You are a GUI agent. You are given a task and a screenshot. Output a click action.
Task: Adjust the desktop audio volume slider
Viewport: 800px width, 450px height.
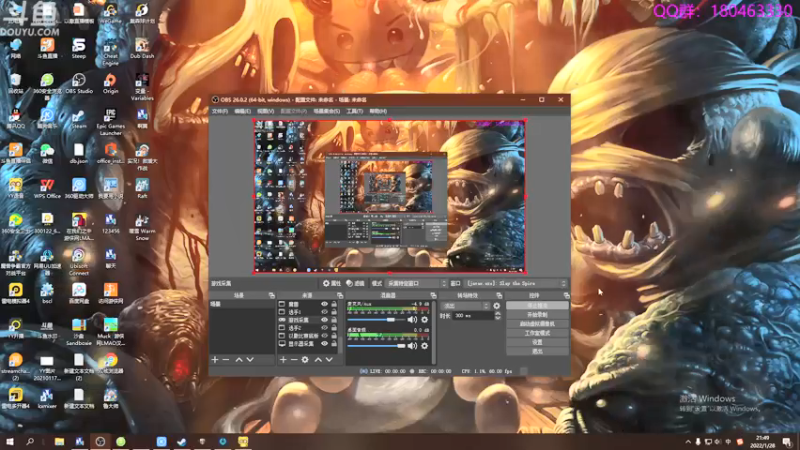click(376, 346)
